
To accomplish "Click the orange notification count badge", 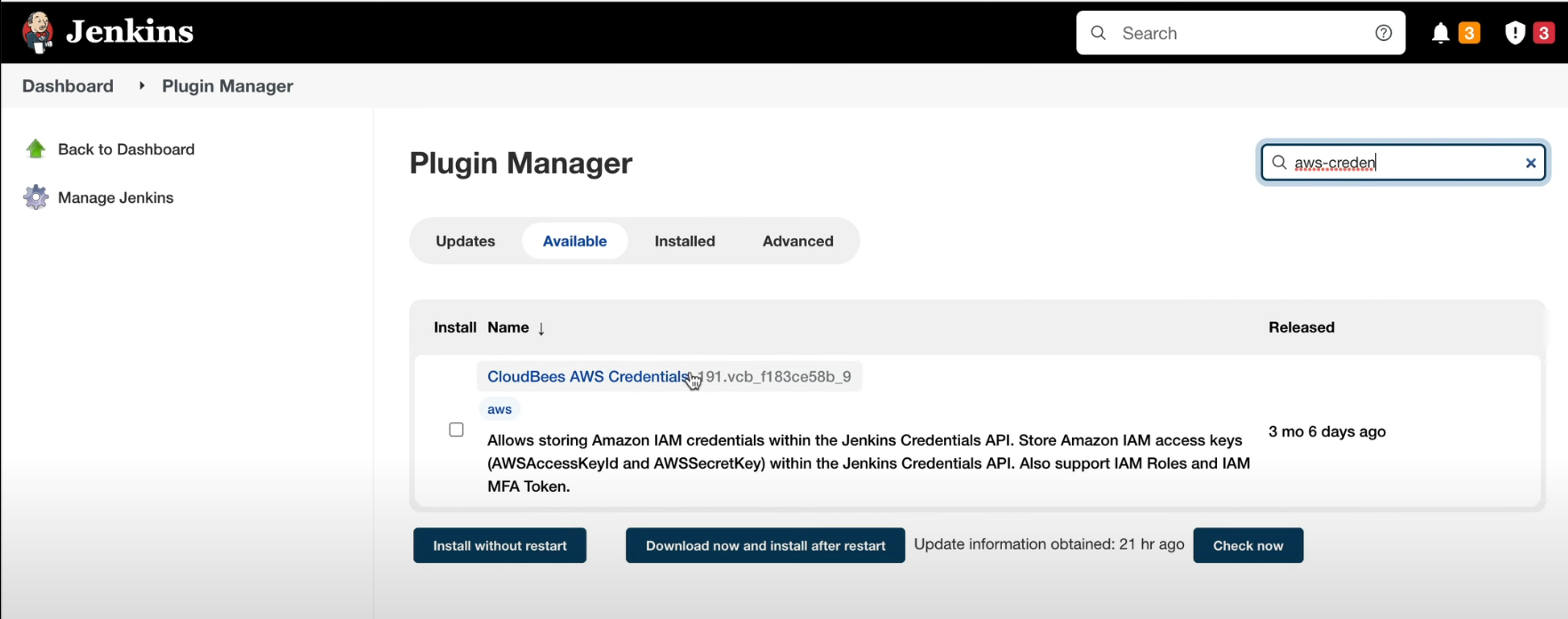I will coord(1469,33).
